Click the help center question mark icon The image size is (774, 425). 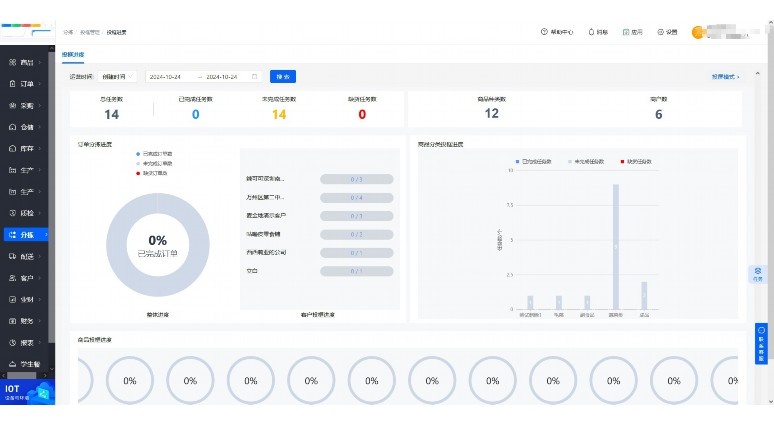click(x=544, y=32)
